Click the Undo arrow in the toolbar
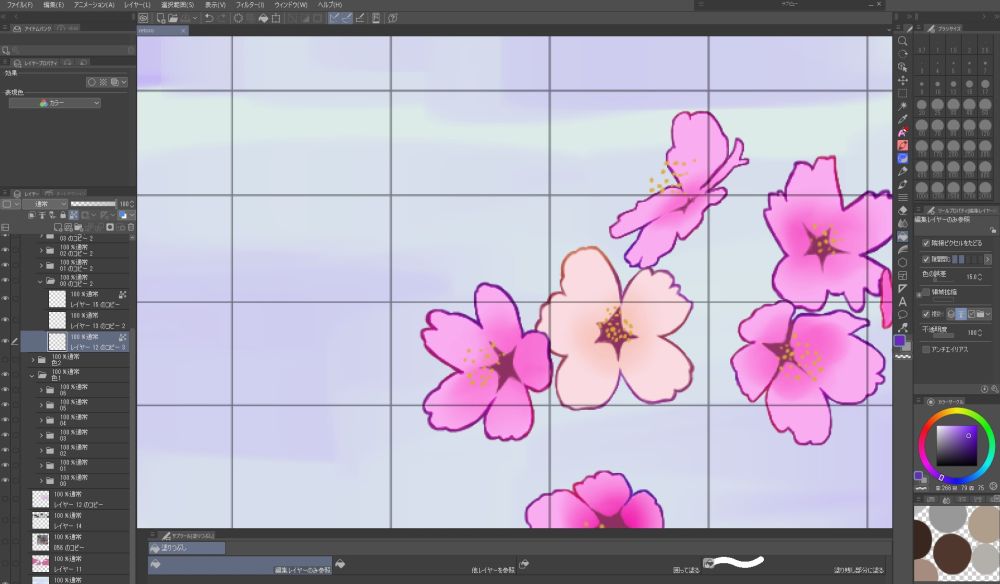Viewport: 1000px width, 584px height. point(208,18)
